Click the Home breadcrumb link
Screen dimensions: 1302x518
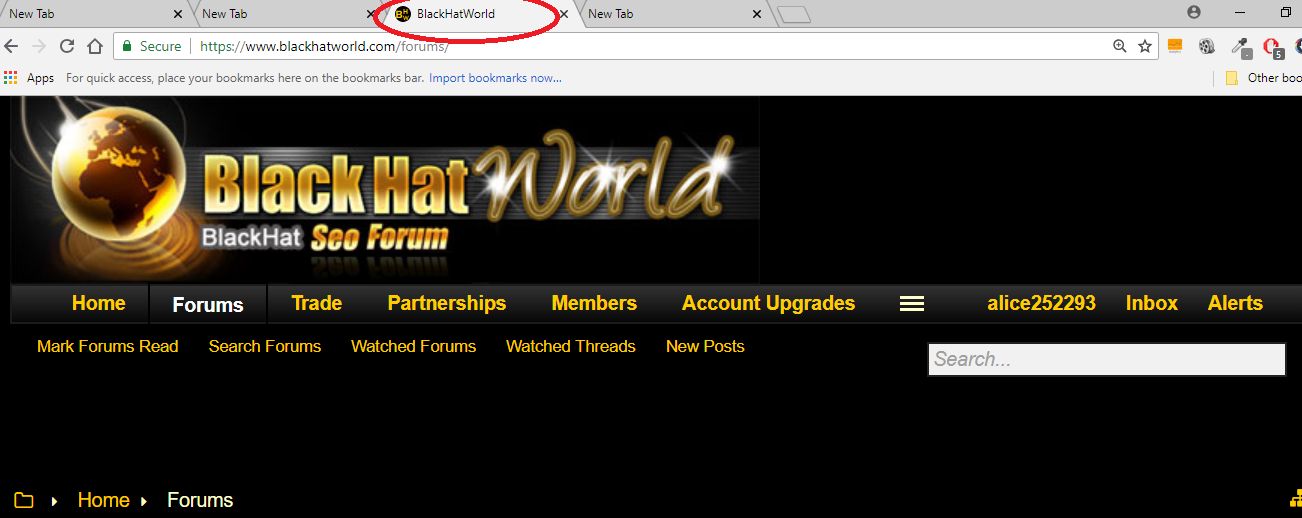[x=104, y=501]
